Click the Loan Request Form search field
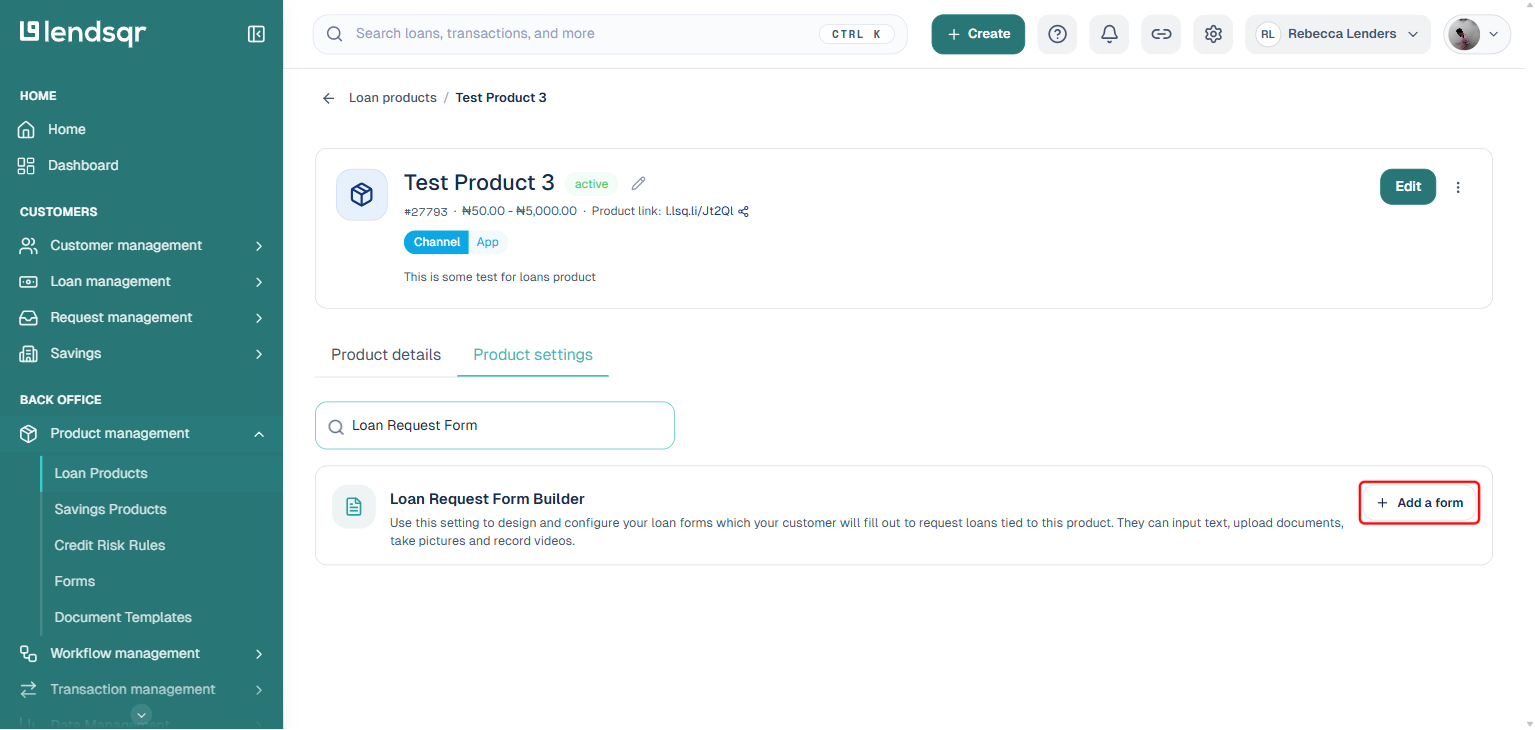Screen dimensions: 1535x730 coord(495,426)
